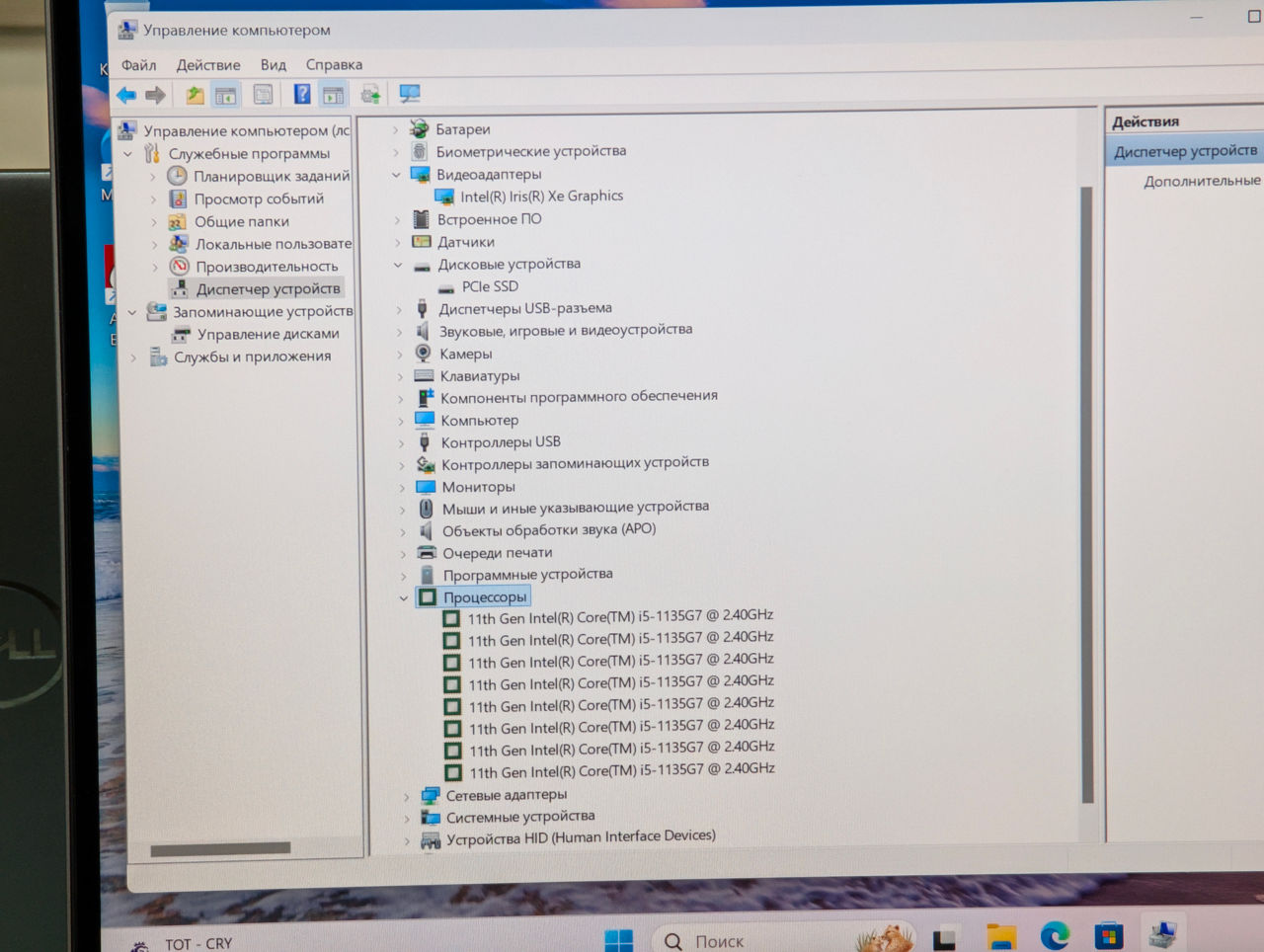The image size is (1264, 952).
Task: Click the Back arrow toolbar icon
Action: click(x=126, y=95)
